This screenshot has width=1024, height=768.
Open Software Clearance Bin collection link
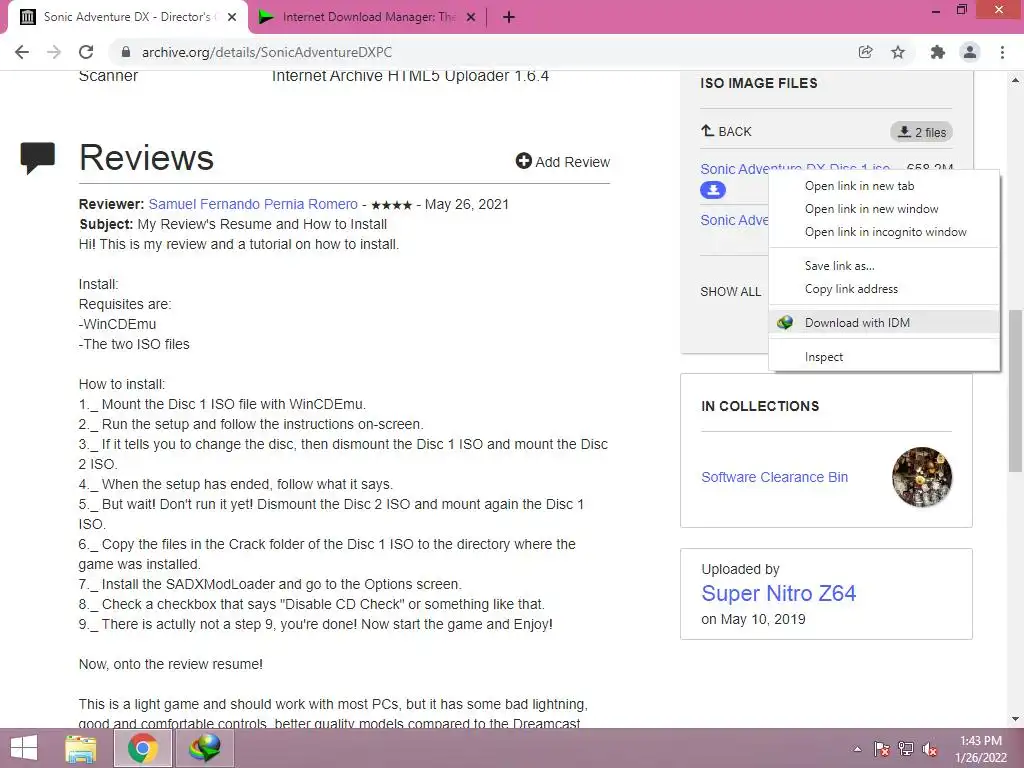[x=775, y=477]
